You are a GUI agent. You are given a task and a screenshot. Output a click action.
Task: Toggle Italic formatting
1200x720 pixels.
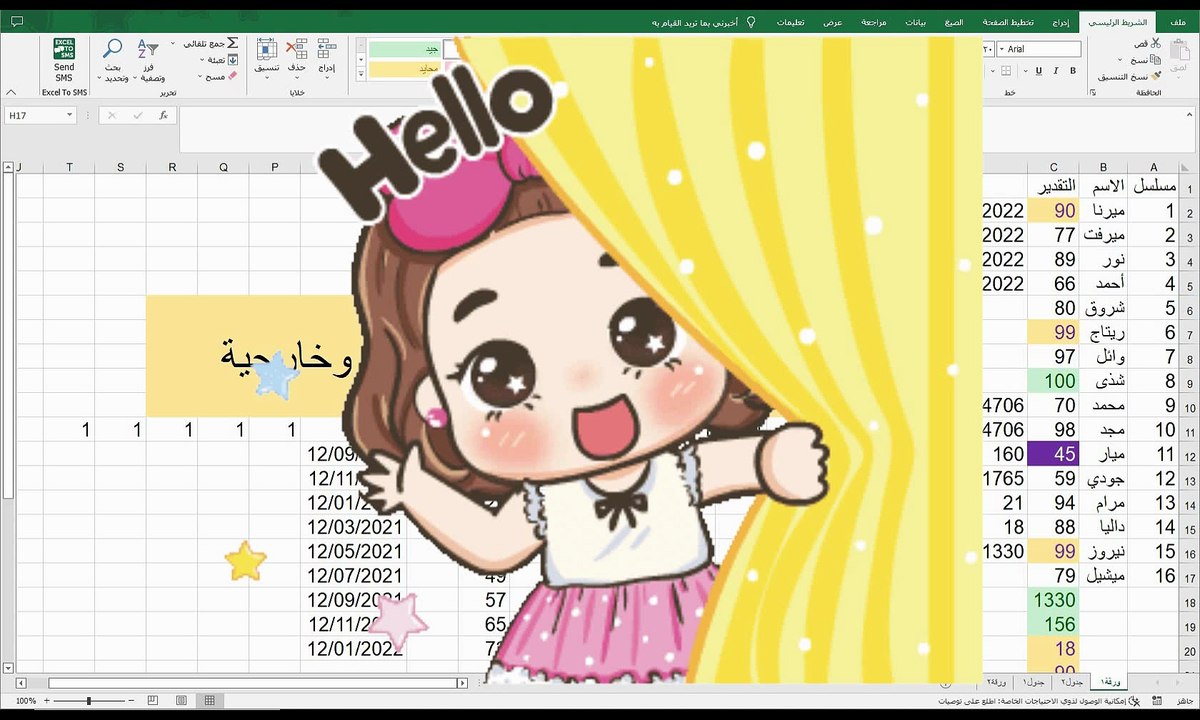[x=1055, y=71]
